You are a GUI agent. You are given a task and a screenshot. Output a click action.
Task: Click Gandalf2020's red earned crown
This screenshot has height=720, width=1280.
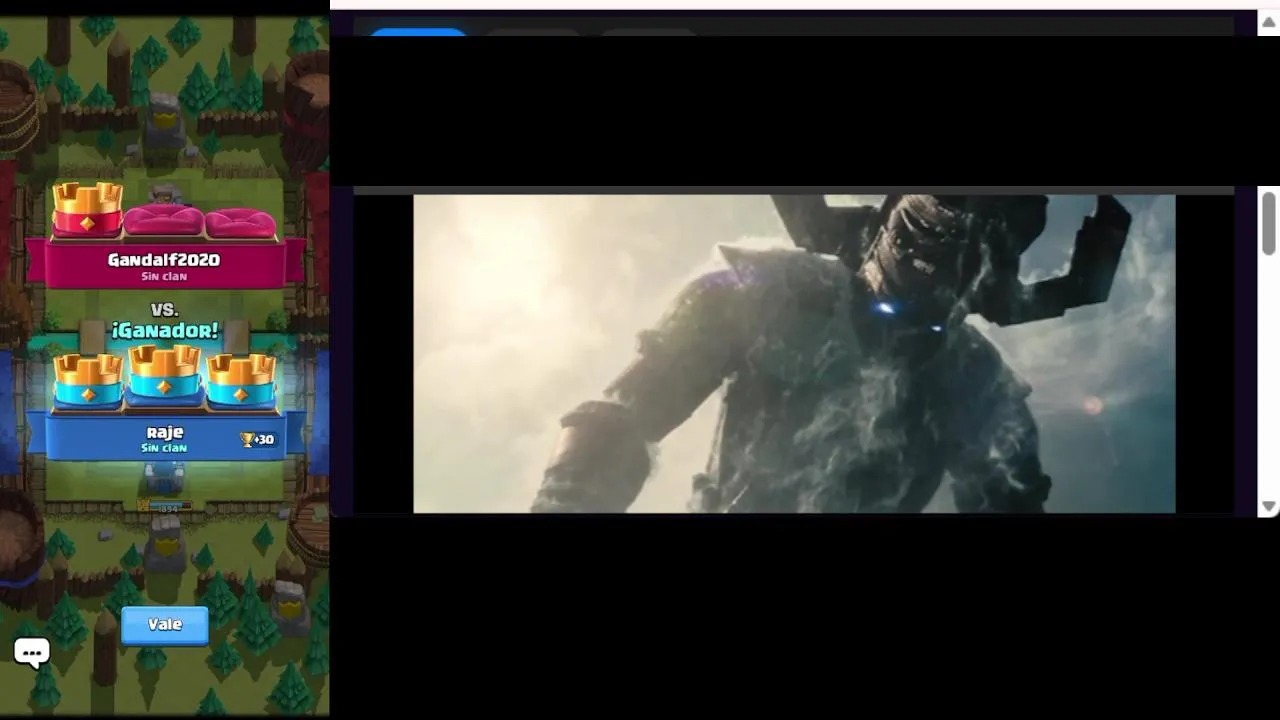(x=88, y=210)
